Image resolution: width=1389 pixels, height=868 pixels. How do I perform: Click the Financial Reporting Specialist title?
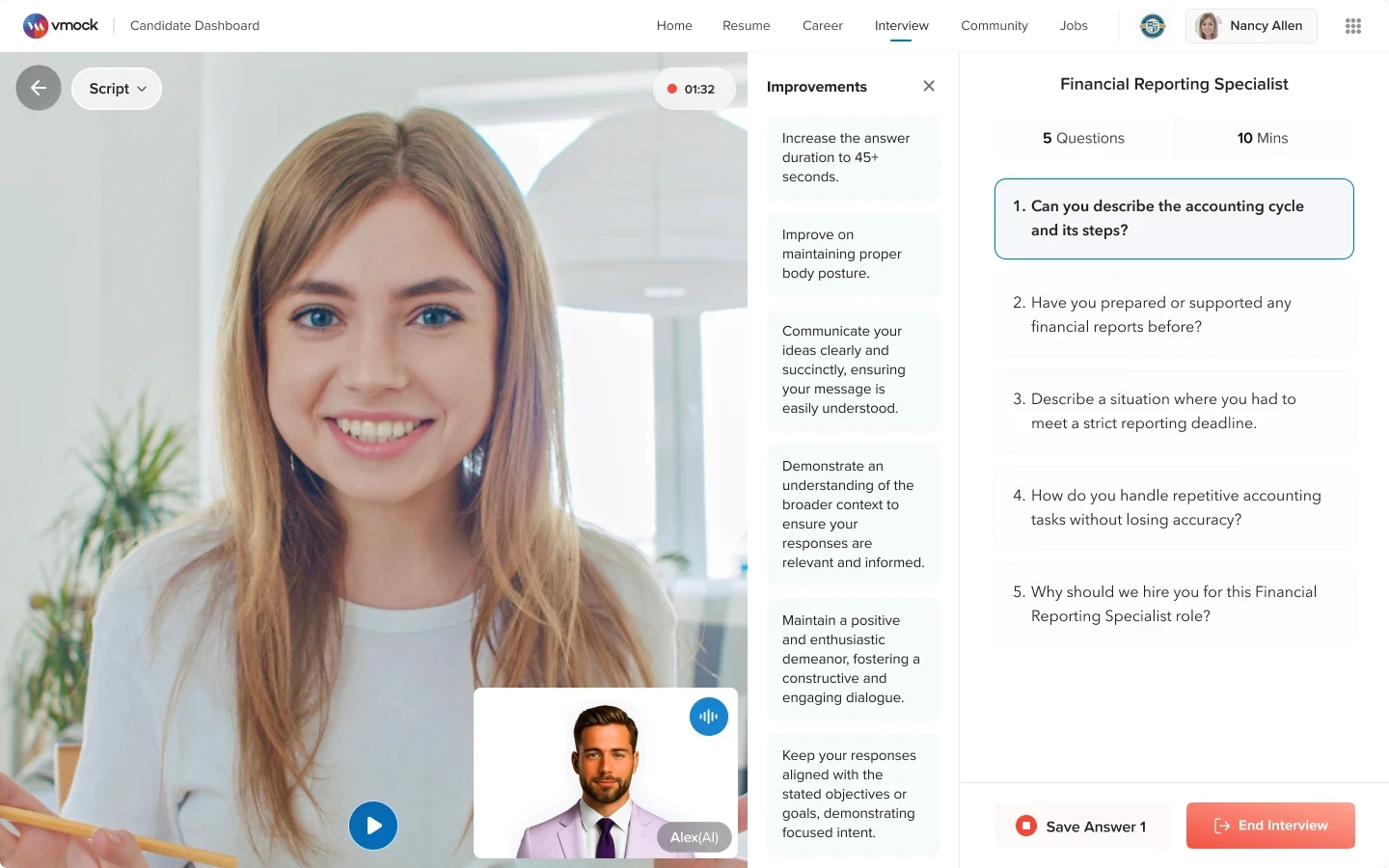[1174, 84]
